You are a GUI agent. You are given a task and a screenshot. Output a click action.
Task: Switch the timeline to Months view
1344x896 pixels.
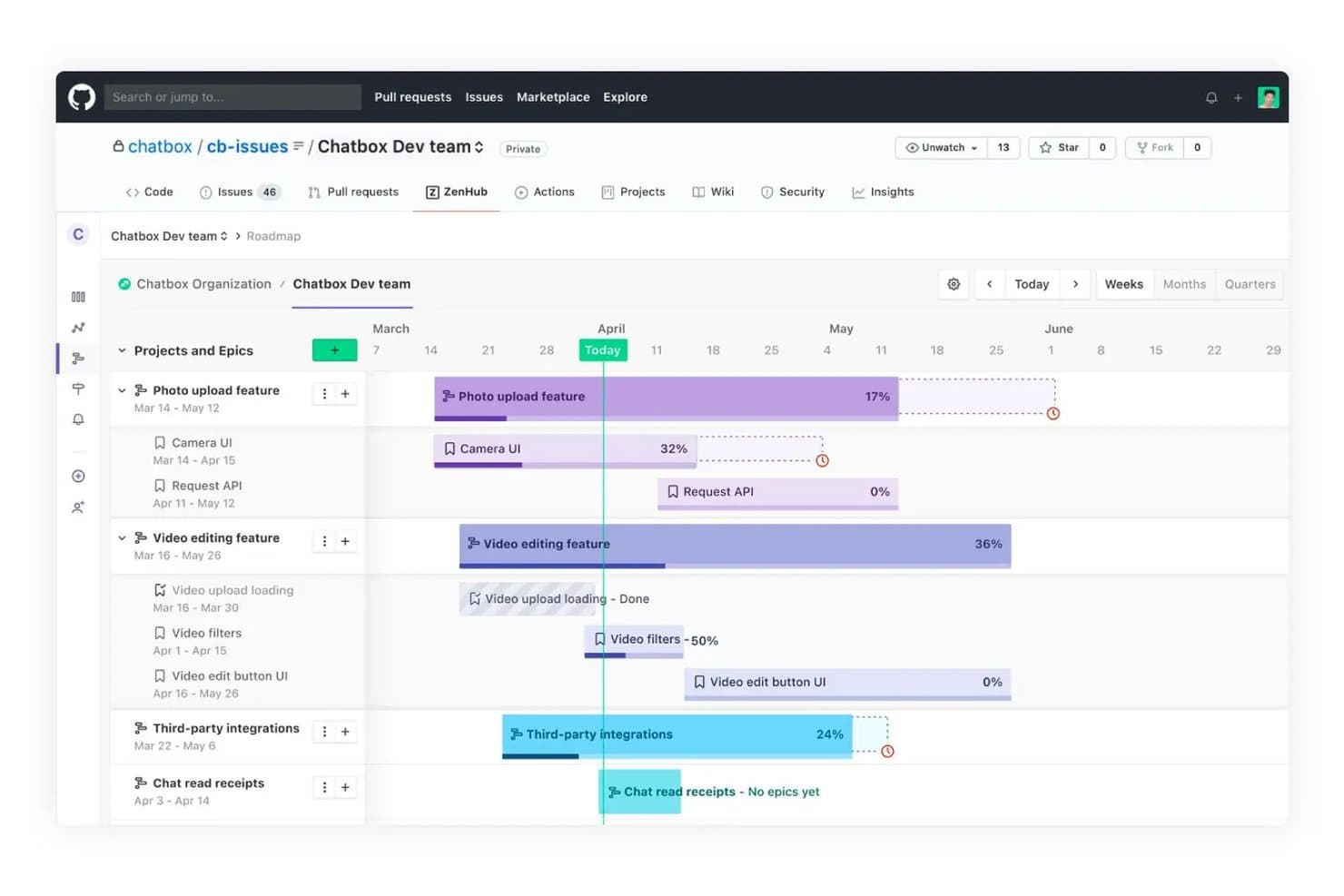[x=1184, y=284]
